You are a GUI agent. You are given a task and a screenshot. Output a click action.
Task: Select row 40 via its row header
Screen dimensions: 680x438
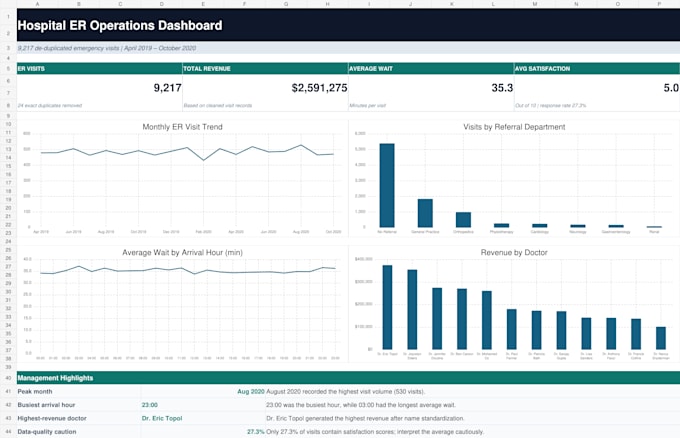(x=8, y=378)
